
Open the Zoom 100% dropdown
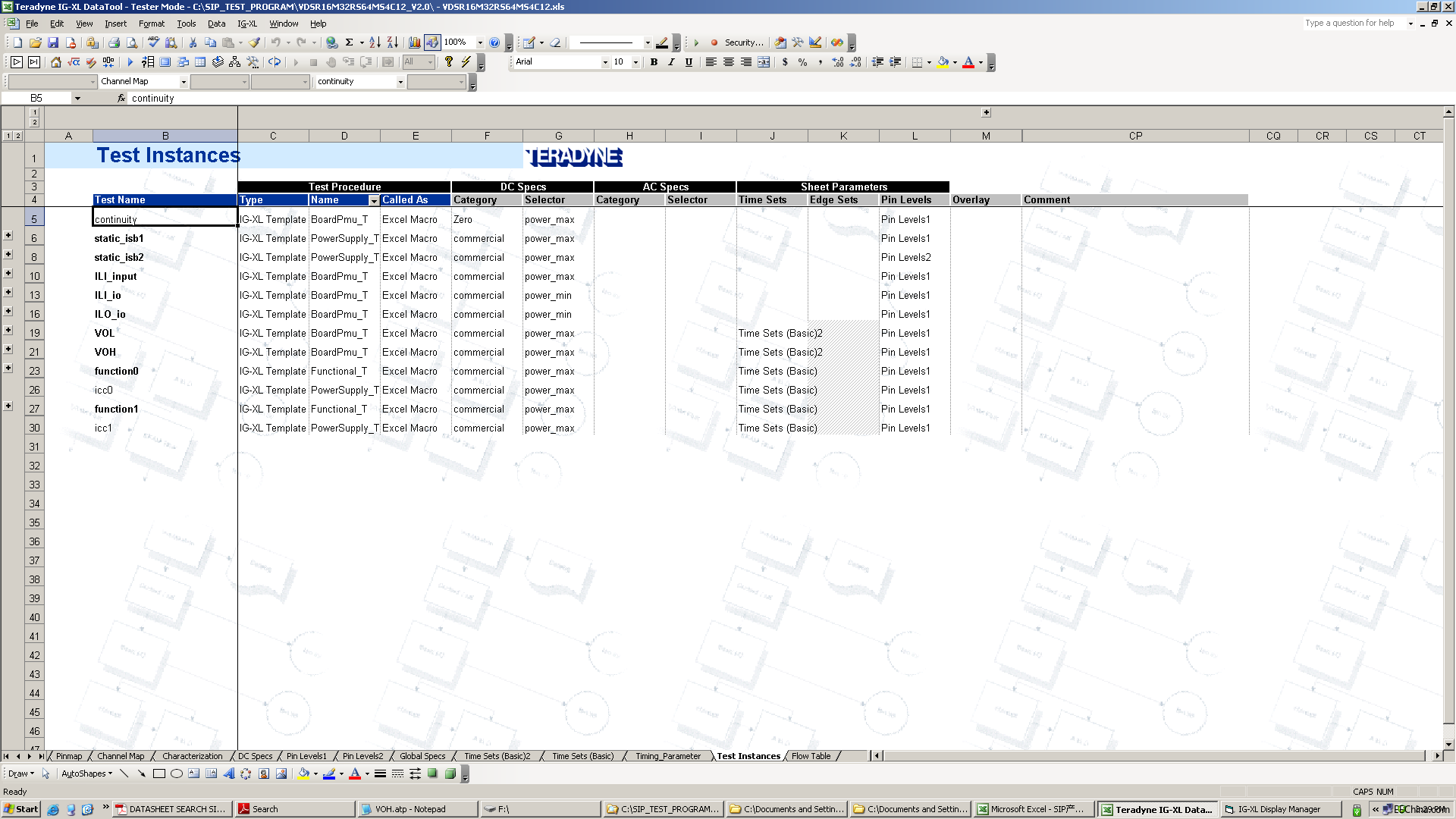[x=480, y=42]
